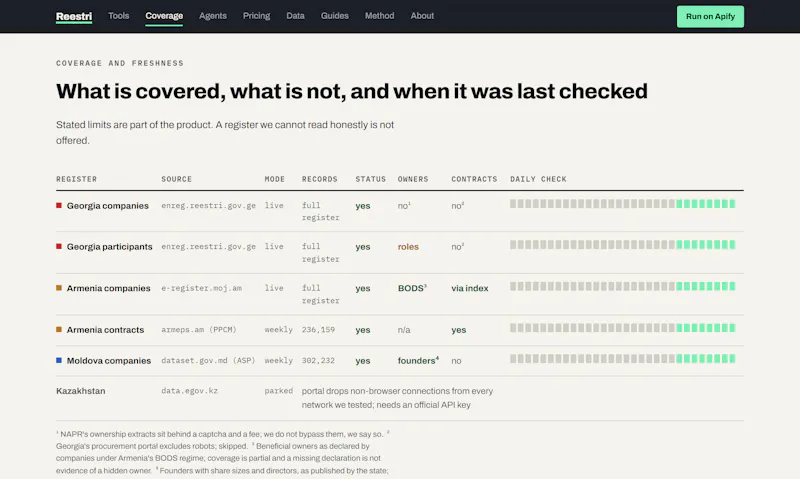This screenshot has height=479, width=800.
Task: Open the Guides navigation item
Action: 335,16
